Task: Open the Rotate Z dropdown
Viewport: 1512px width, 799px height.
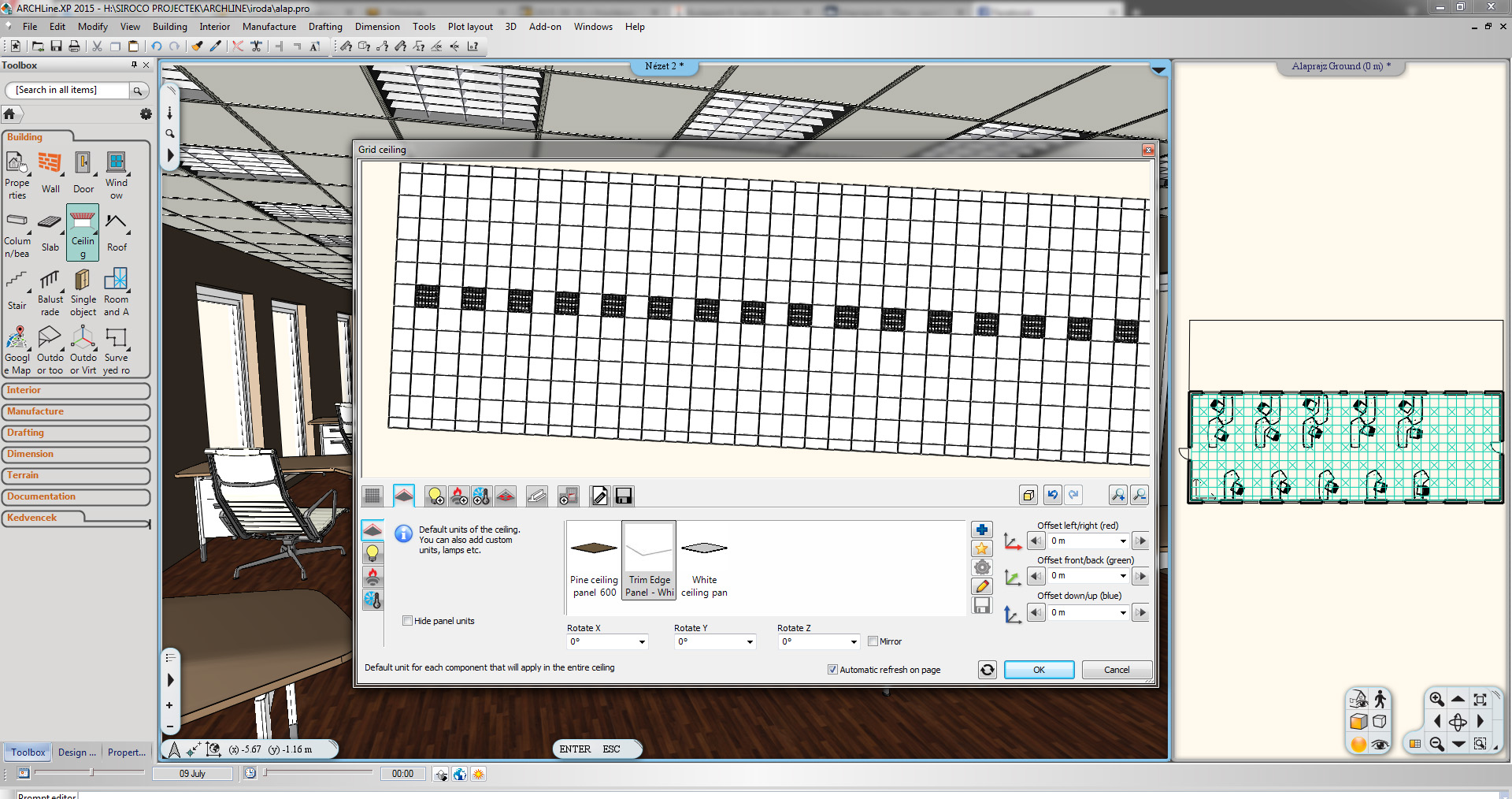Action: click(854, 642)
